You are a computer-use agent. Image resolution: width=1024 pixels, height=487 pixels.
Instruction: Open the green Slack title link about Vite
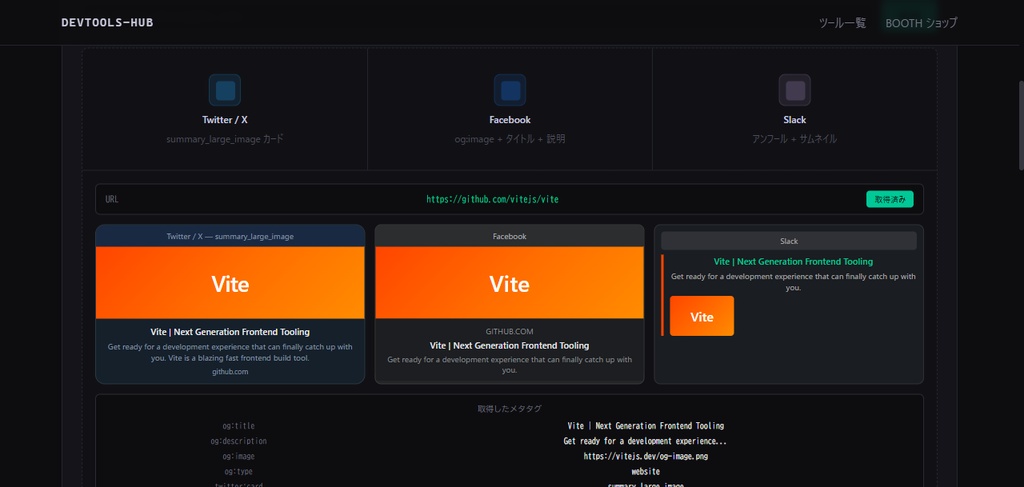[793, 261]
